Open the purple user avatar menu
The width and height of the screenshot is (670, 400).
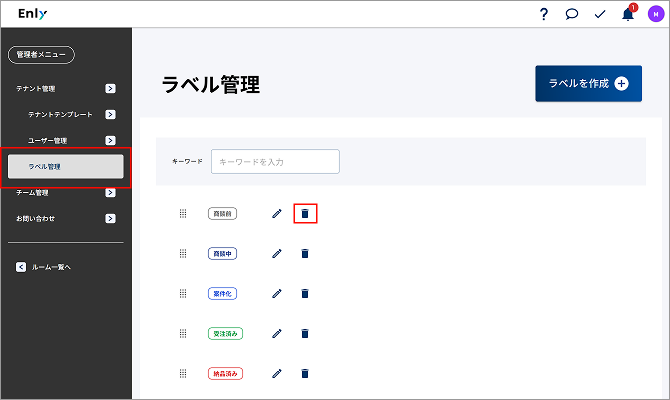click(655, 14)
